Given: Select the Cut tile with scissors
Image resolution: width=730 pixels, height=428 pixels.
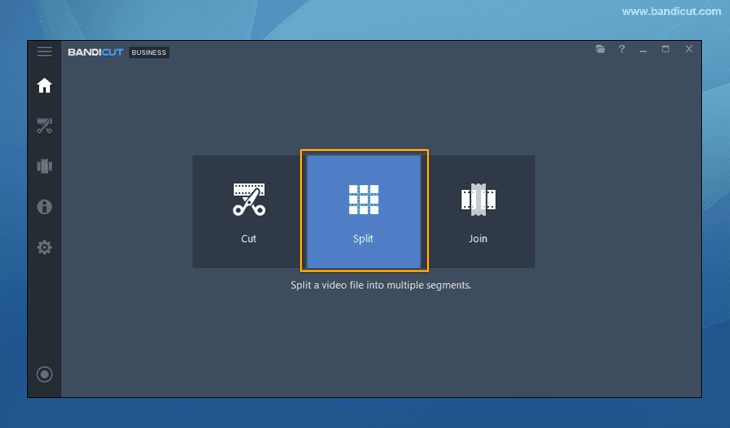Looking at the screenshot, I should pos(249,211).
